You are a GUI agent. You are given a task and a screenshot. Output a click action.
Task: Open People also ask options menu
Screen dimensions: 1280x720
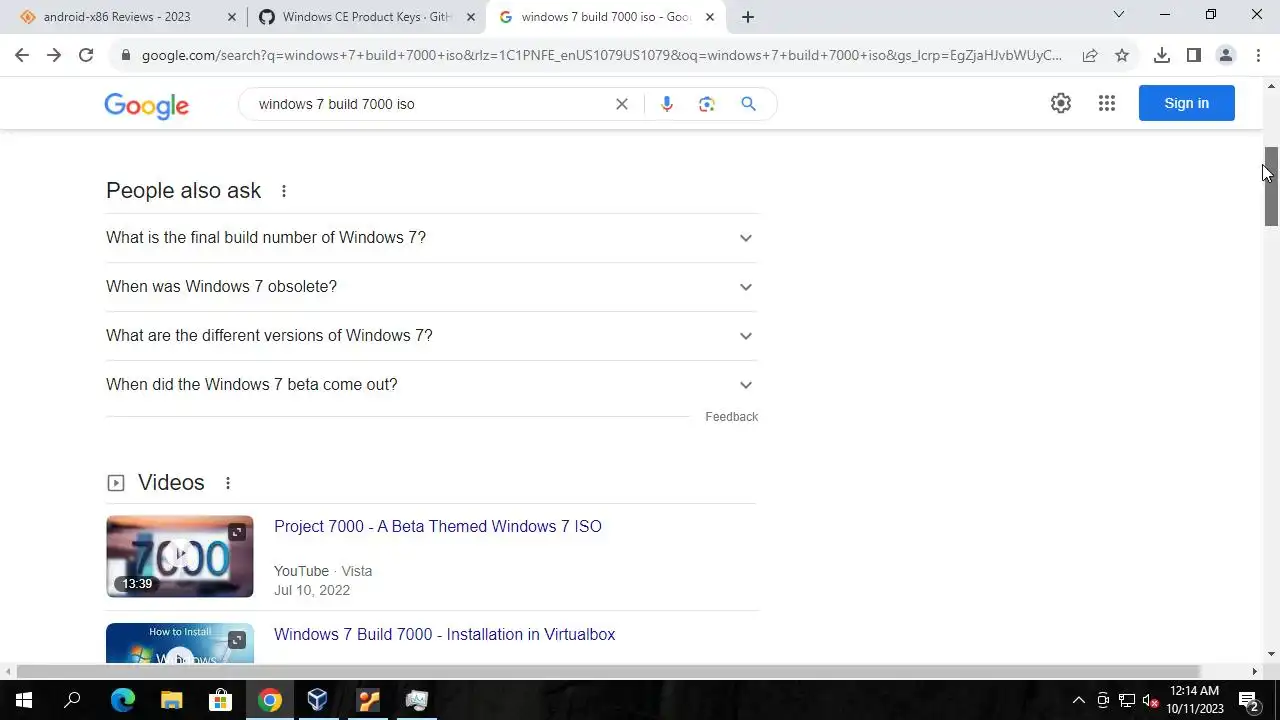284,191
